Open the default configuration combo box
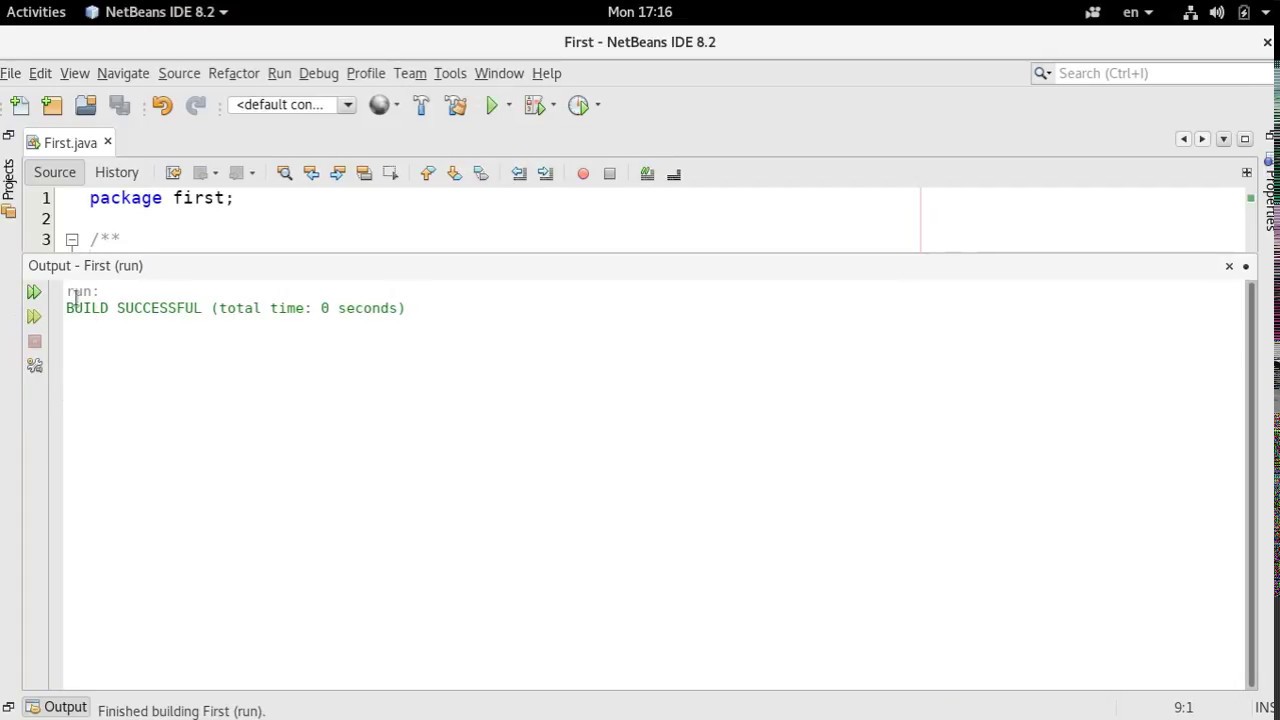 point(292,105)
